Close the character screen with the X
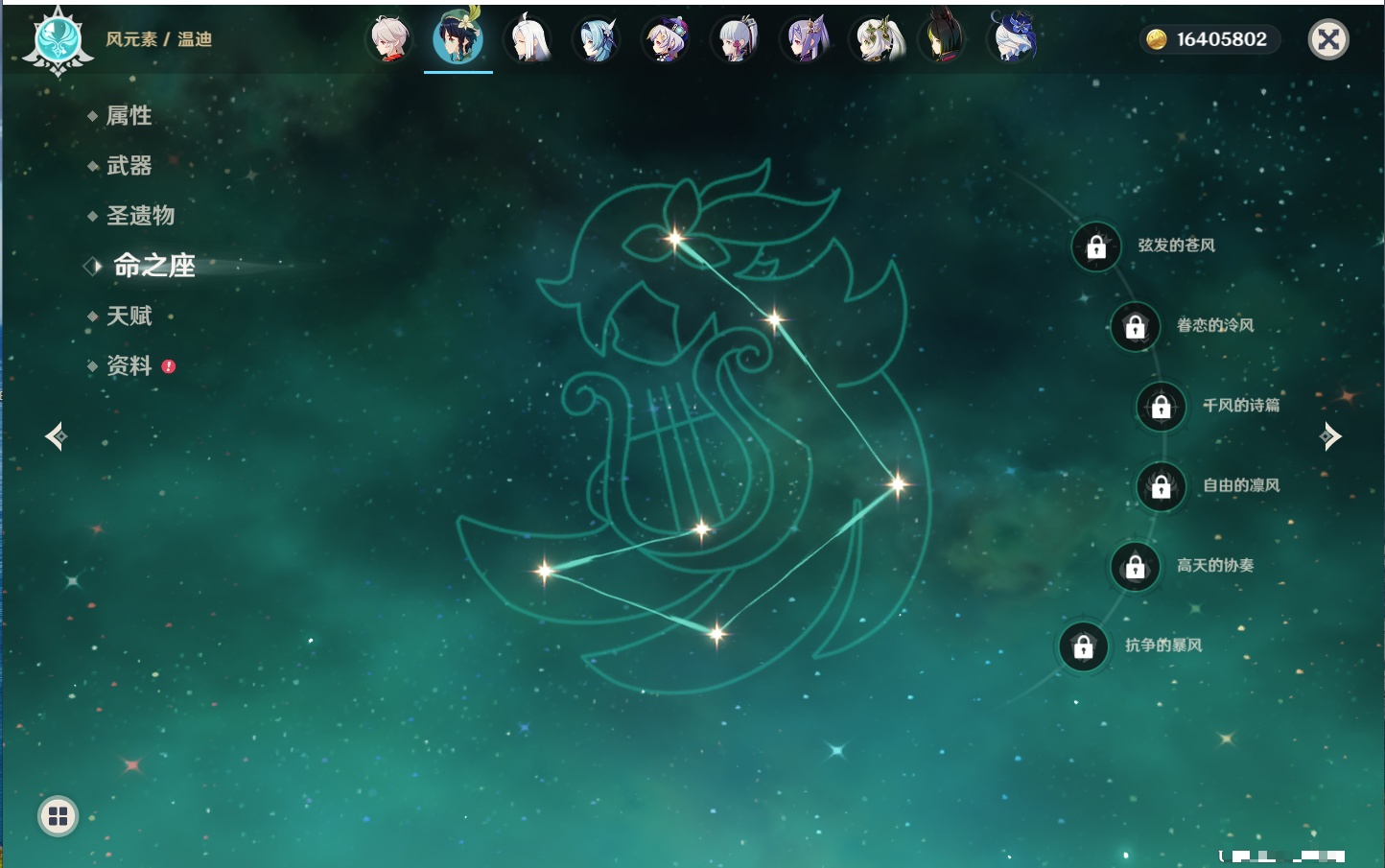Screen dimensions: 1385x868 coord(1328,39)
